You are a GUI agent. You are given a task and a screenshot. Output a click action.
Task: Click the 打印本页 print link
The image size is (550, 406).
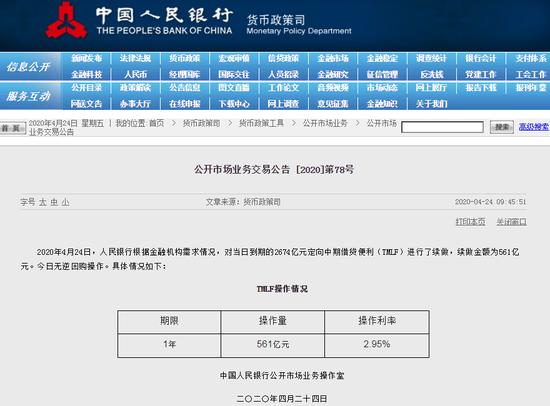point(470,222)
